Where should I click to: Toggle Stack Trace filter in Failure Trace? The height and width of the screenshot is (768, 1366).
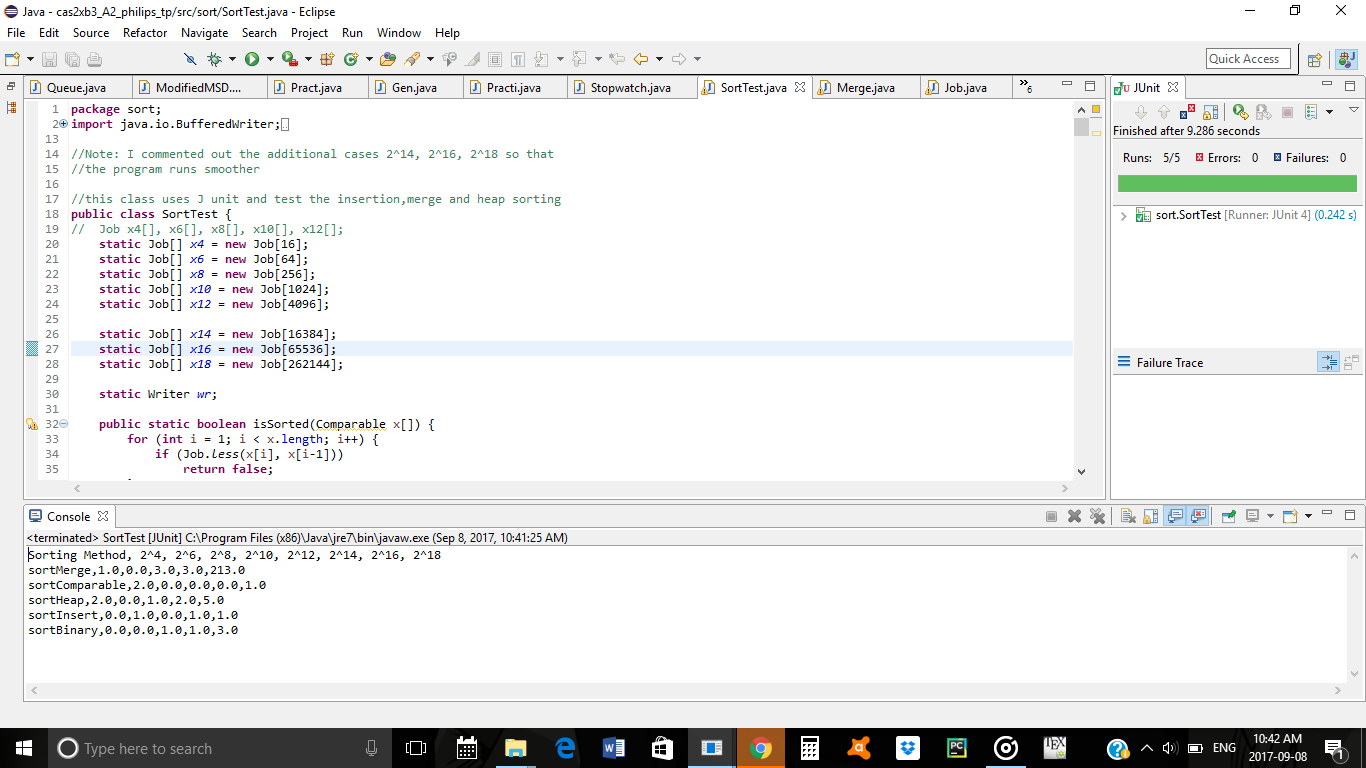1328,362
